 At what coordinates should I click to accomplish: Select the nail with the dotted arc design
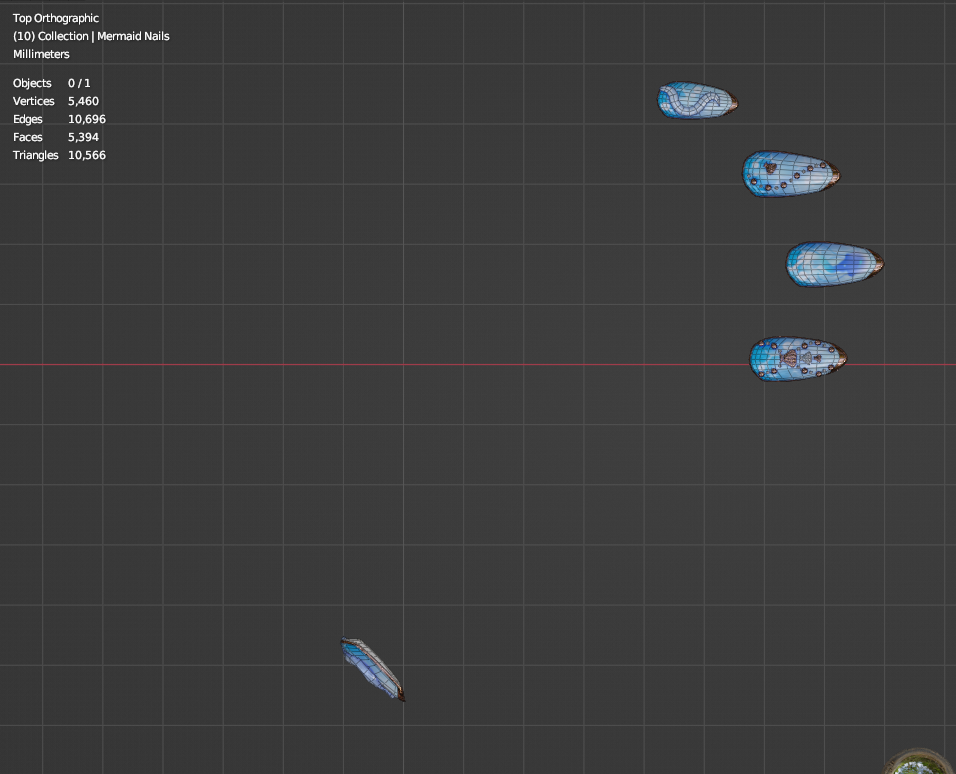click(x=791, y=174)
